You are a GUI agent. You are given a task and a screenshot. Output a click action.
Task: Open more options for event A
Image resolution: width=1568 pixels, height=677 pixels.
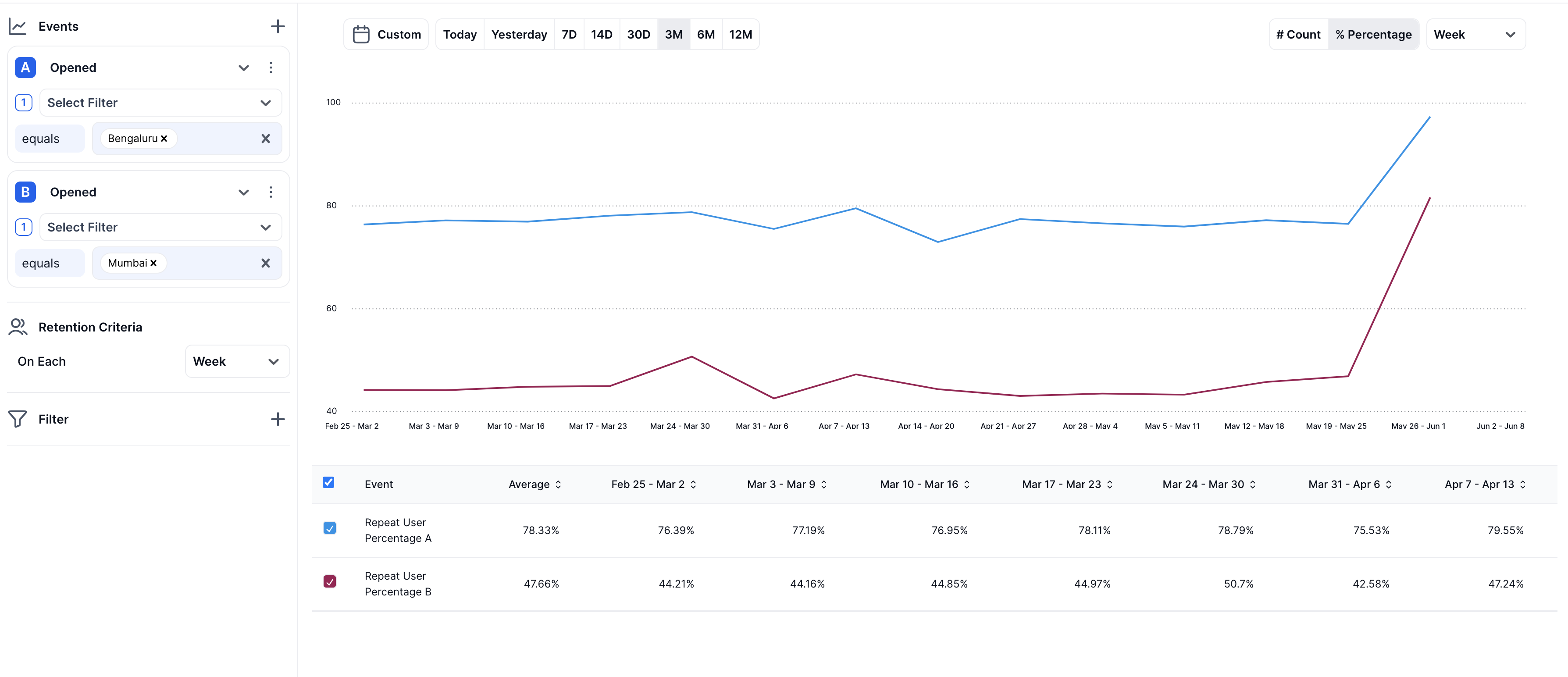pyautogui.click(x=271, y=68)
